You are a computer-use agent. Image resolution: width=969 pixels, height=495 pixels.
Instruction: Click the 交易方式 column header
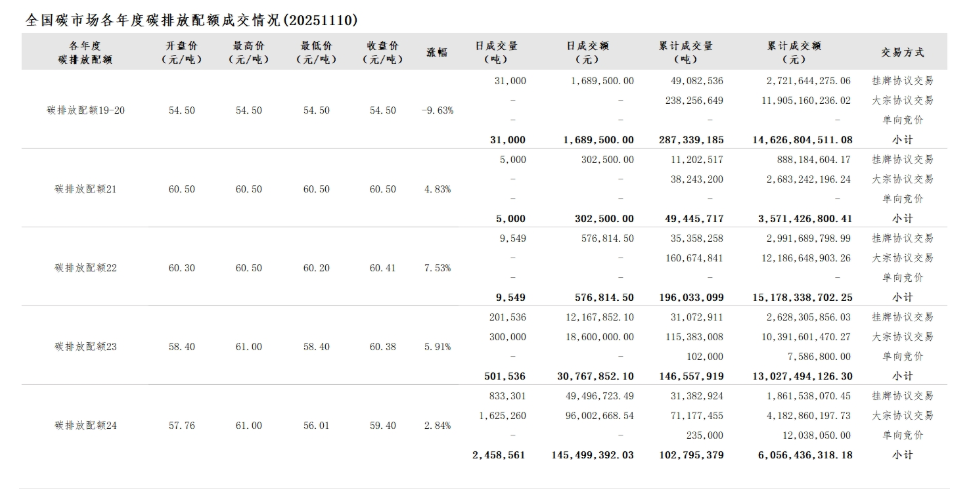click(x=902, y=53)
